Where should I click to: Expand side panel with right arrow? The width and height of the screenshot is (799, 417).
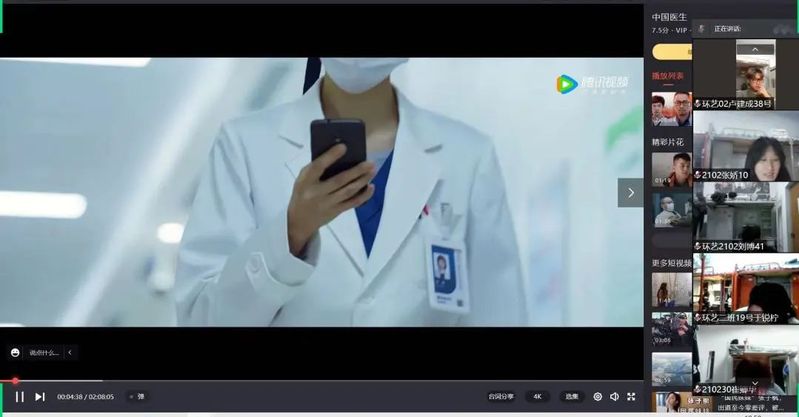(630, 192)
